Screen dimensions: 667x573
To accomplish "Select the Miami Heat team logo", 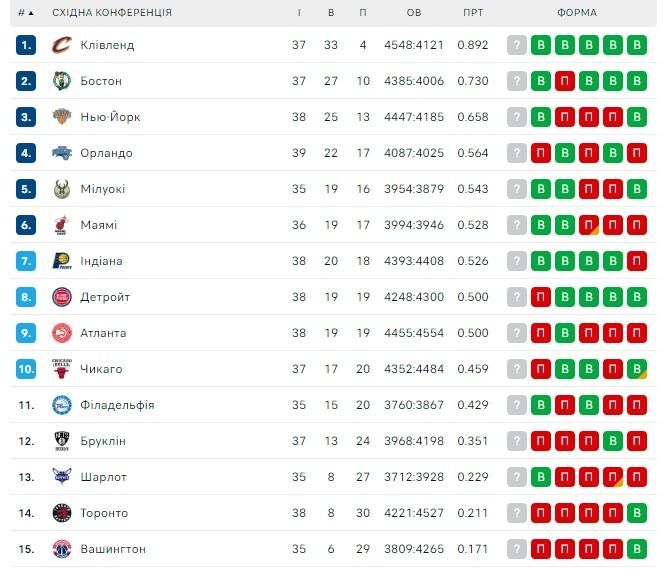I will click(62, 225).
